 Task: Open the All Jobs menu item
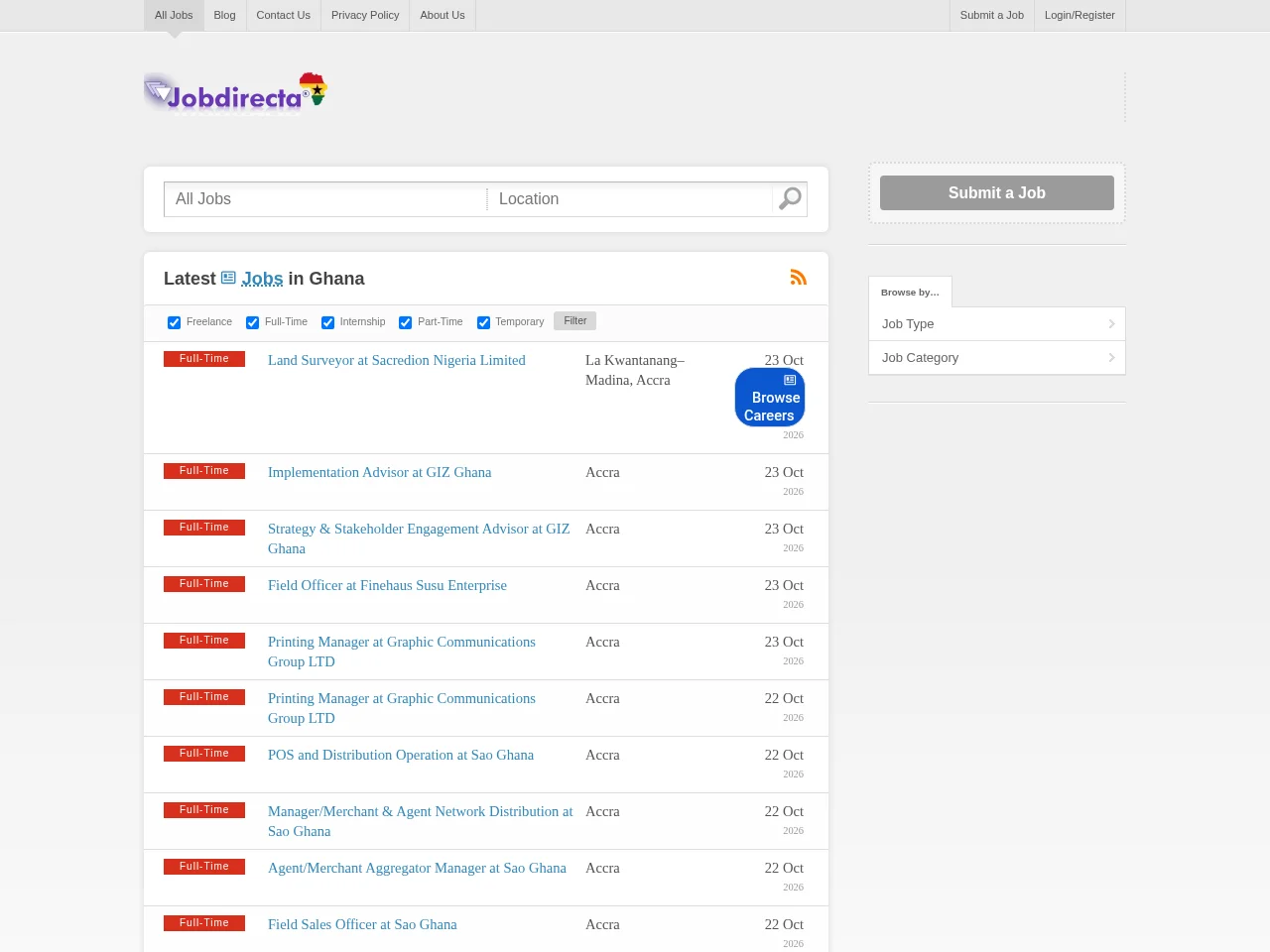pyautogui.click(x=174, y=15)
